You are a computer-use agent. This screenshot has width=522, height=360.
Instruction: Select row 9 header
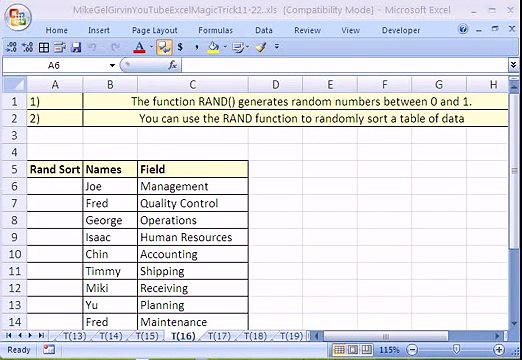coord(14,237)
